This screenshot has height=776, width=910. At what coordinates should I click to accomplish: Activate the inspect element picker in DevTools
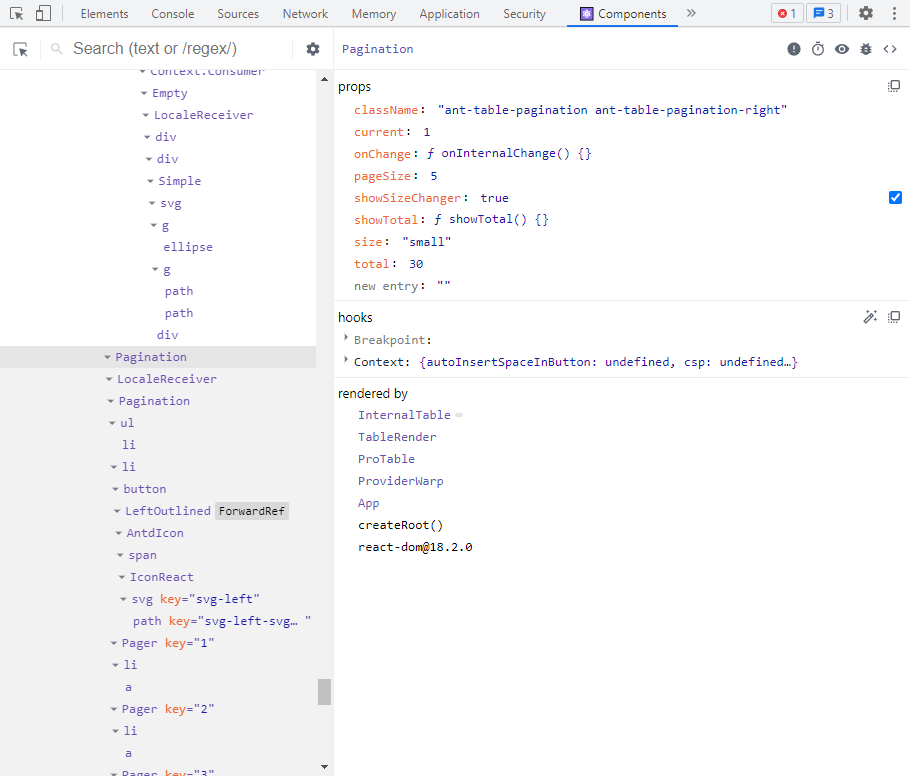(x=16, y=13)
